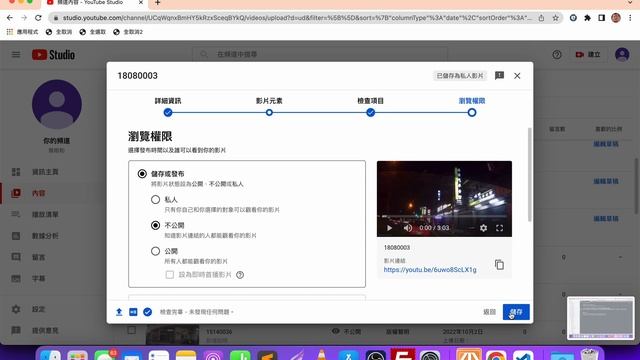Screen dimensions: 640x360
Task: Open the YouTube Studio hamburger menu
Action: pos(16,54)
